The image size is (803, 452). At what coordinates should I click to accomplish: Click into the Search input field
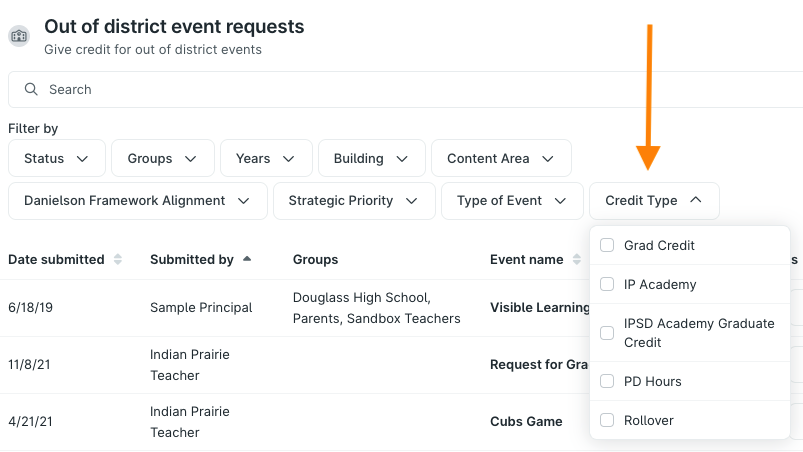pyautogui.click(x=406, y=90)
